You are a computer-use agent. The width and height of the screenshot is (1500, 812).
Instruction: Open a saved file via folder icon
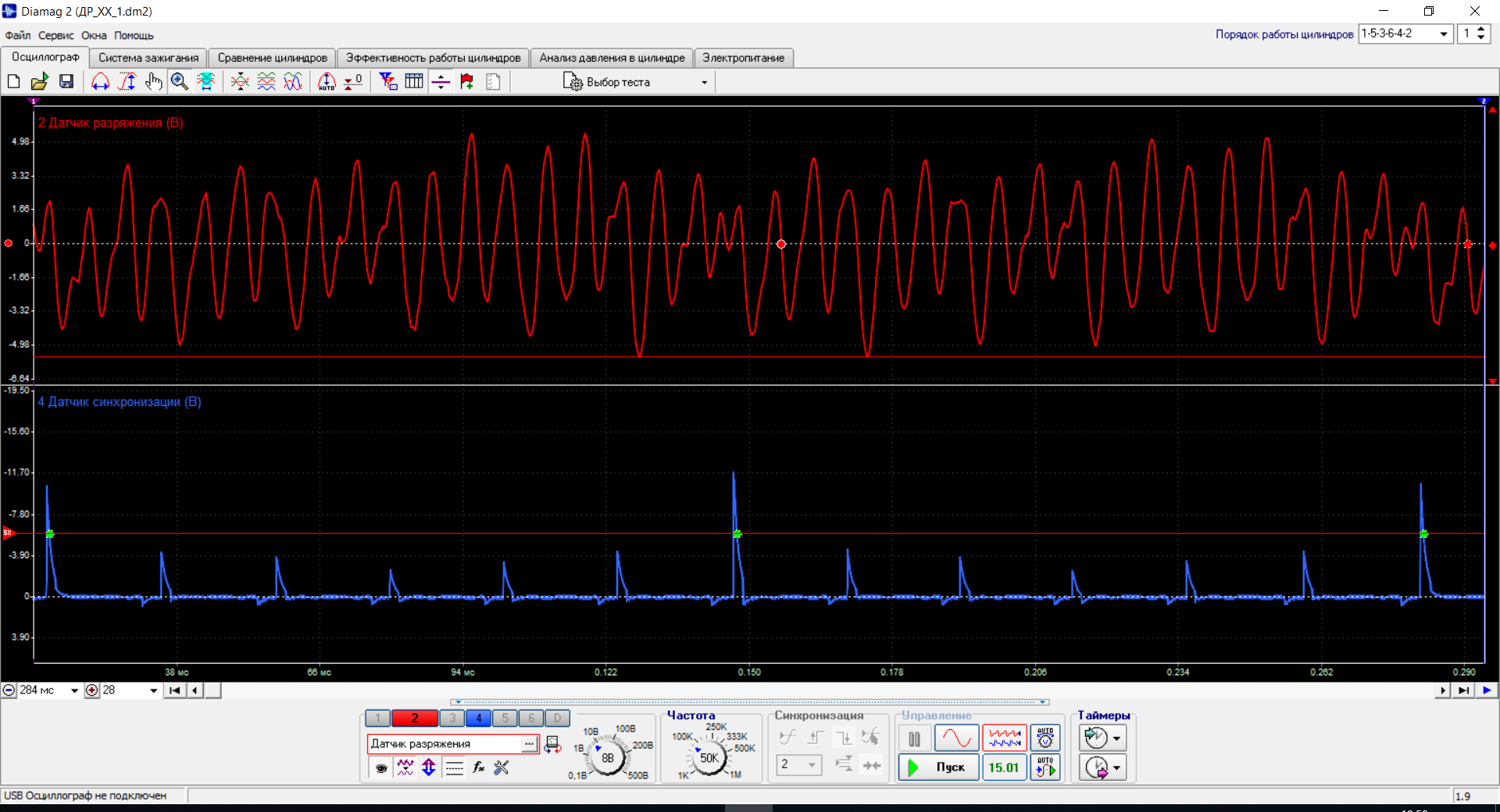40,81
